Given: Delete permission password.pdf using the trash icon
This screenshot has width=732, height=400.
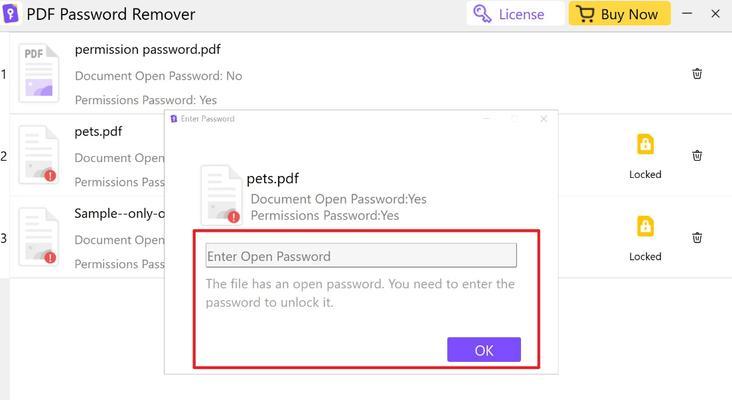Looking at the screenshot, I should pos(697,74).
